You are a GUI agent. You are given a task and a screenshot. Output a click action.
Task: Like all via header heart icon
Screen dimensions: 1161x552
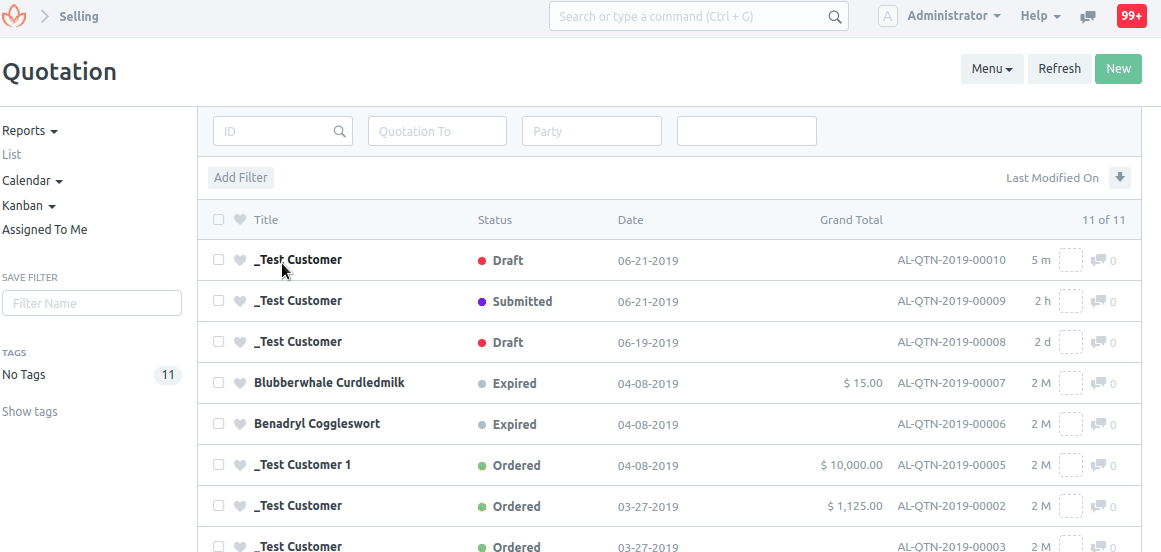coord(239,220)
